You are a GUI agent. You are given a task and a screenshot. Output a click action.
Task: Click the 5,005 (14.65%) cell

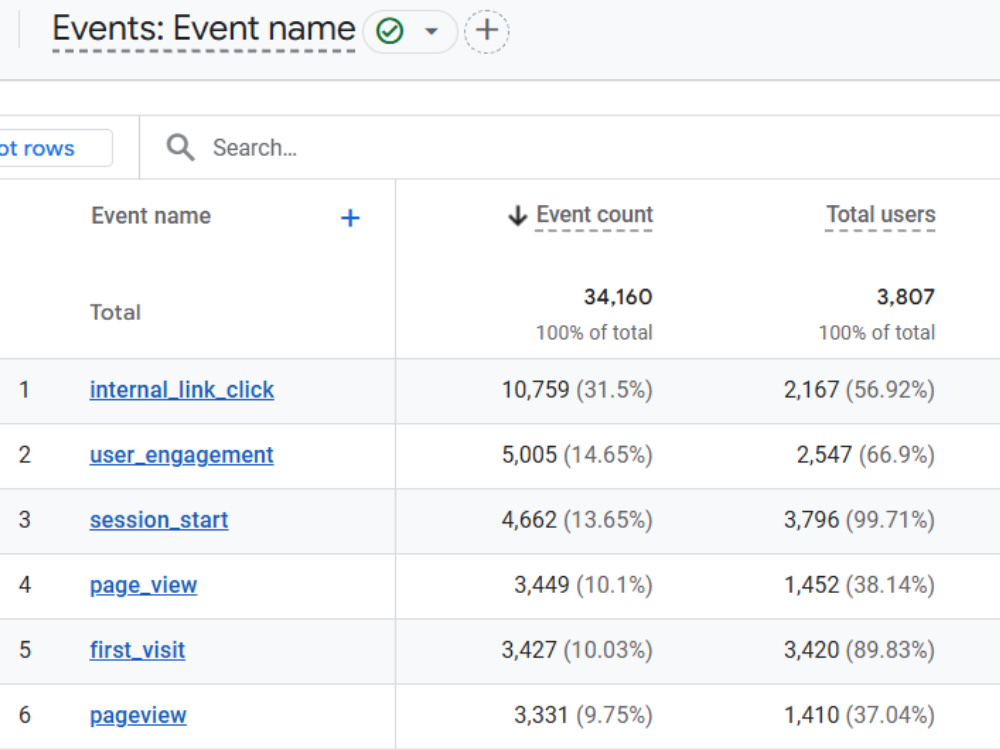(577, 455)
